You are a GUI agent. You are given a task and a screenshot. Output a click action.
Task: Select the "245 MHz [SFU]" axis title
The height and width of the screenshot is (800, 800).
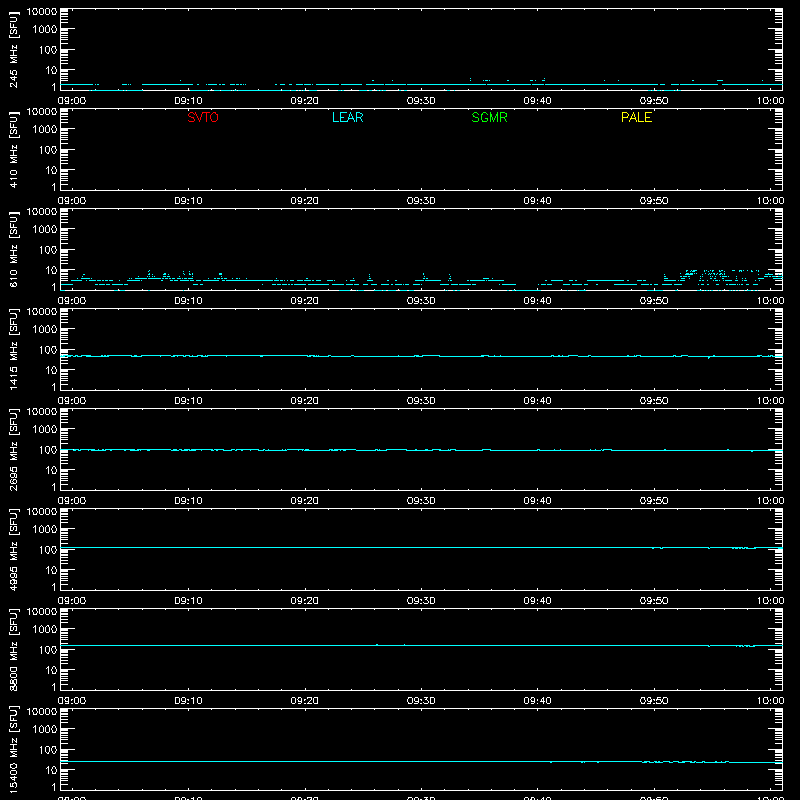pyautogui.click(x=14, y=49)
